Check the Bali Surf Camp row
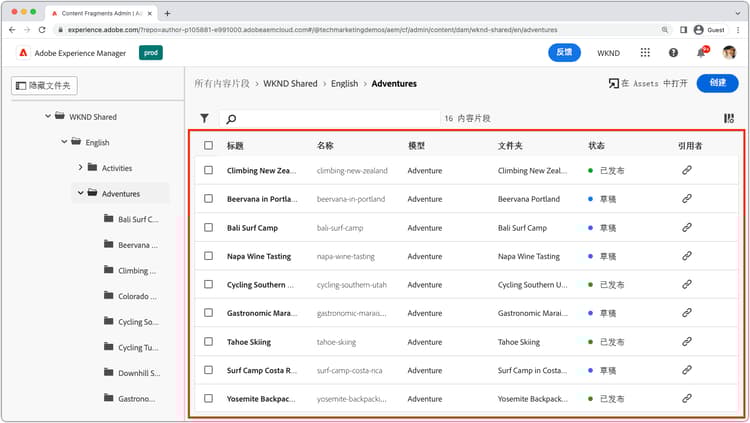The width and height of the screenshot is (750, 423). click(209, 227)
